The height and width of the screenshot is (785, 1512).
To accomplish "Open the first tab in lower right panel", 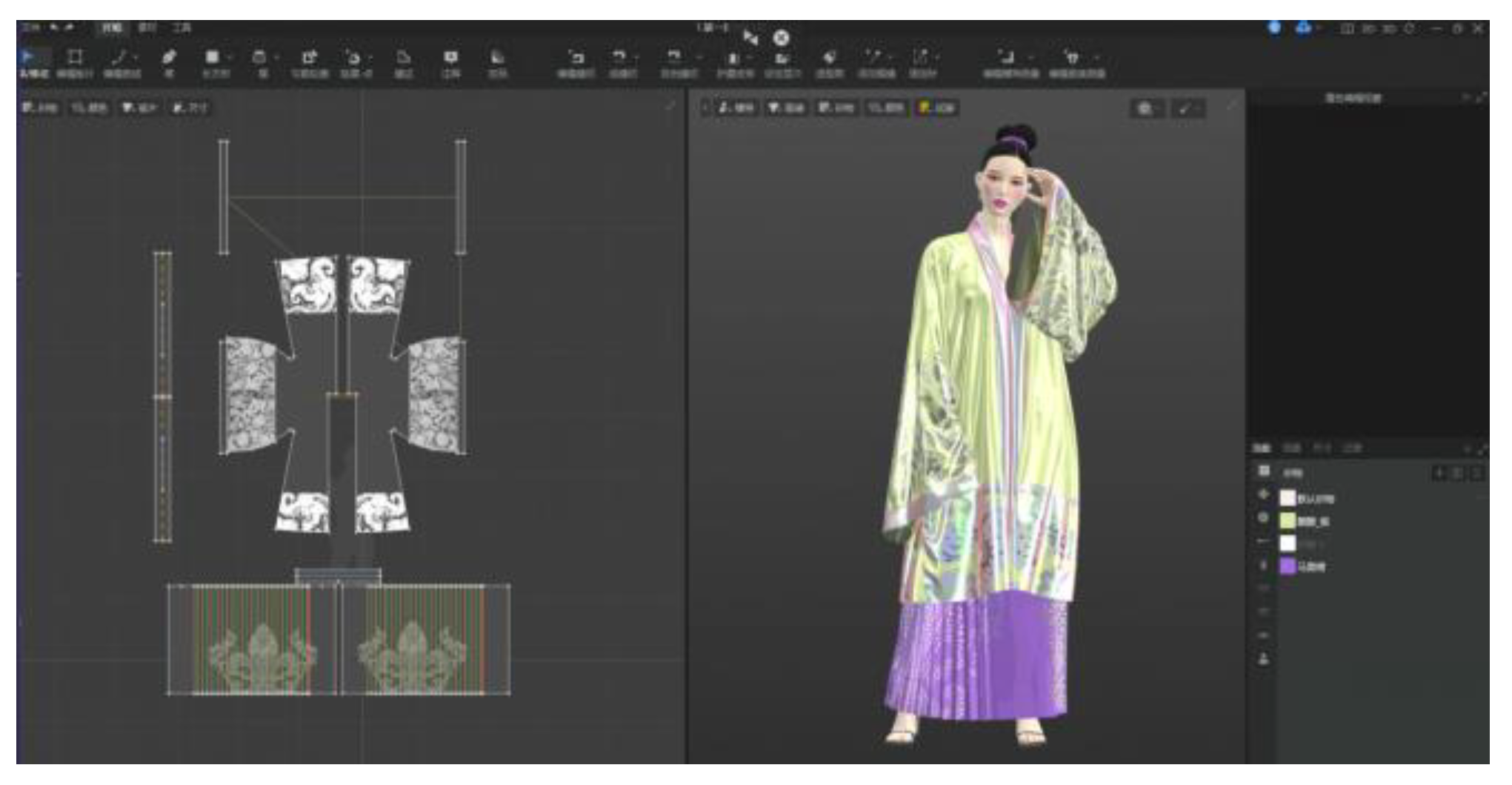I will pyautogui.click(x=1261, y=448).
